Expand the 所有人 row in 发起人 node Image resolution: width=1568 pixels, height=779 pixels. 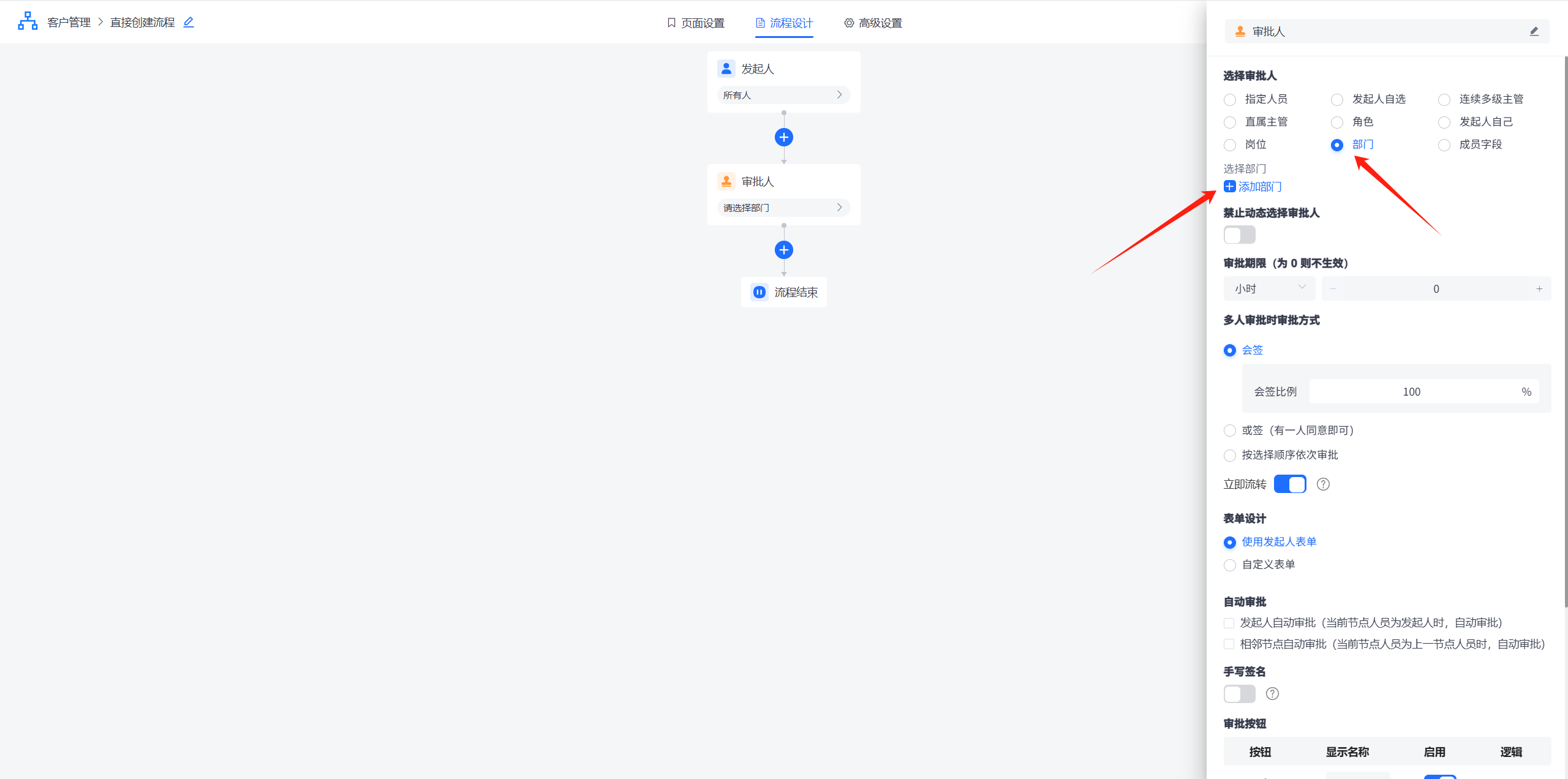point(783,95)
